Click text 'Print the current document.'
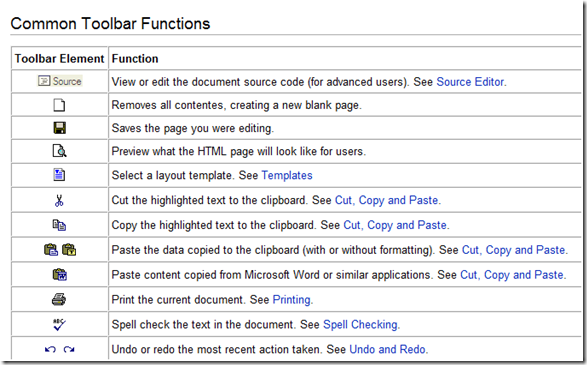Screen dimensions: 587x365 pyautogui.click(x=179, y=300)
